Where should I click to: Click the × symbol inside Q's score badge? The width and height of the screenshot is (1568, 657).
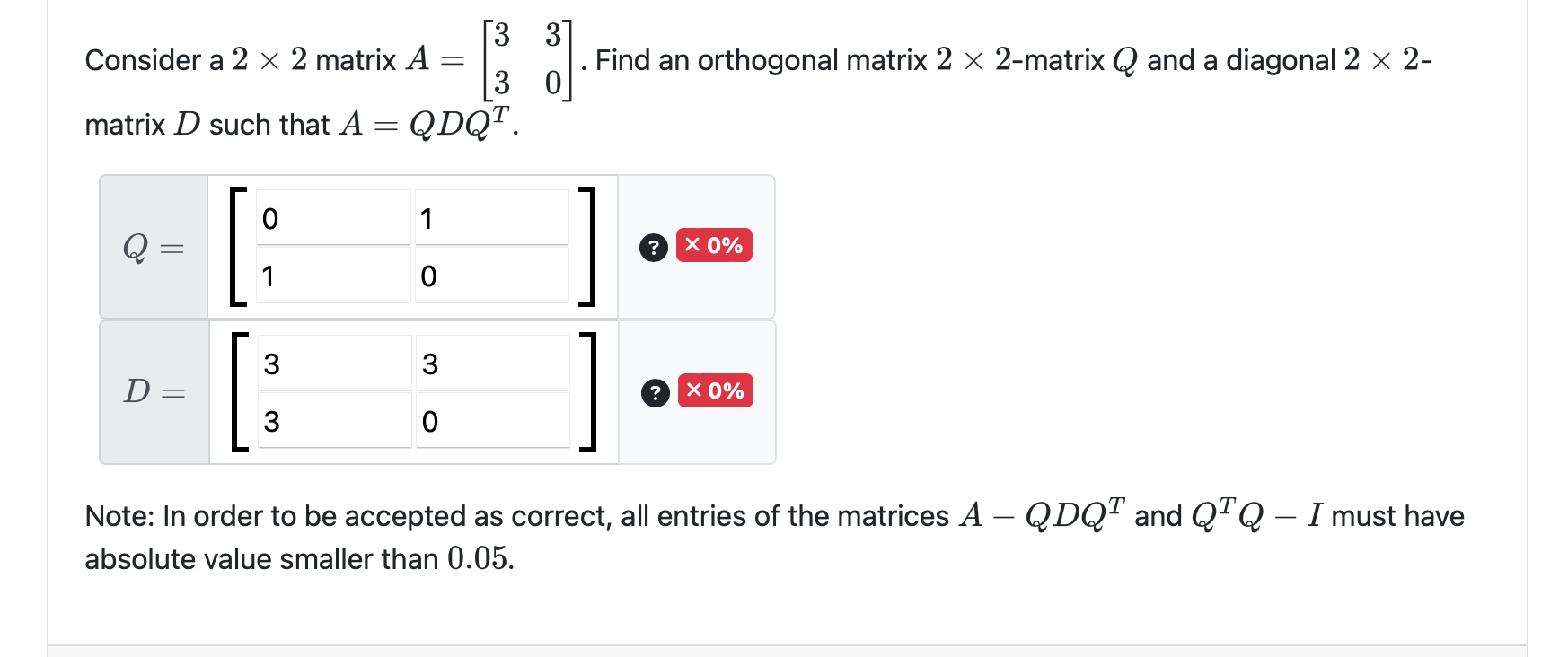691,245
